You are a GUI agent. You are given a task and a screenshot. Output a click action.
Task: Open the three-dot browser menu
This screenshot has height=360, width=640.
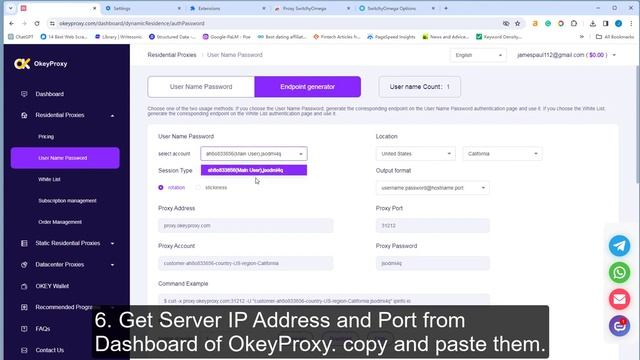pos(631,24)
